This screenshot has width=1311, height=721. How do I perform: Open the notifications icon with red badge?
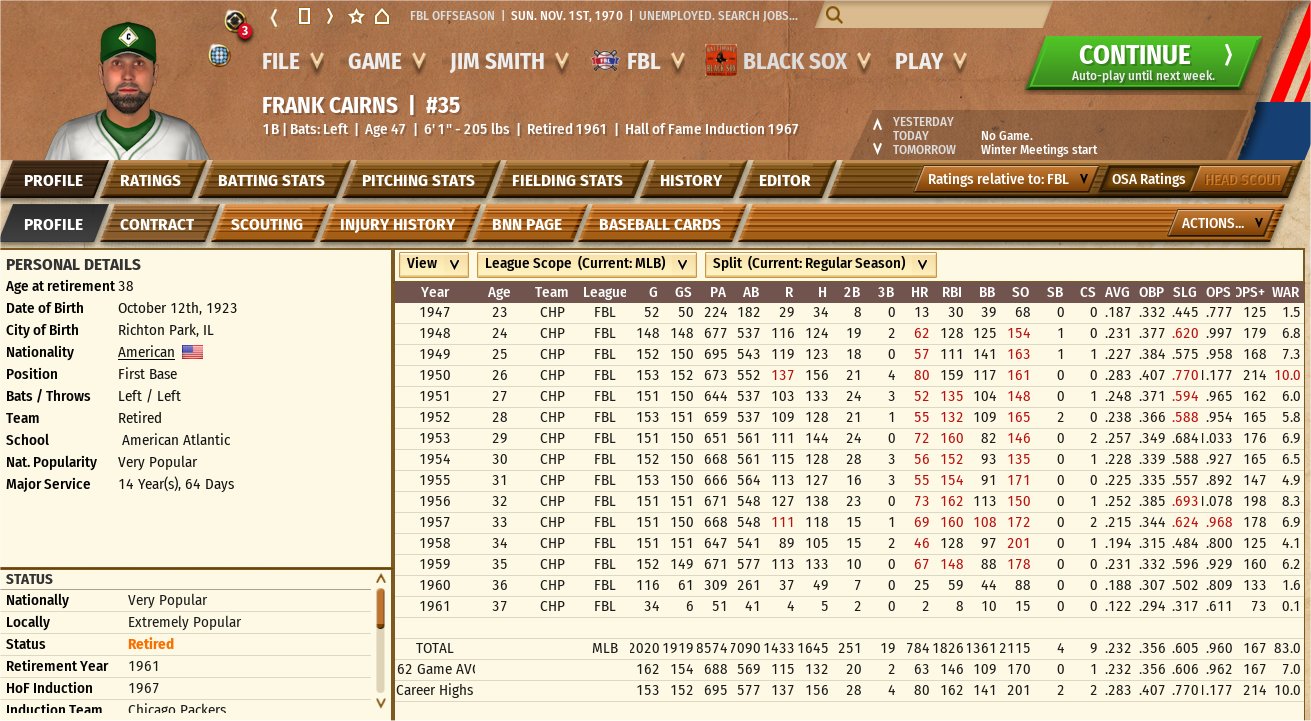click(x=236, y=21)
